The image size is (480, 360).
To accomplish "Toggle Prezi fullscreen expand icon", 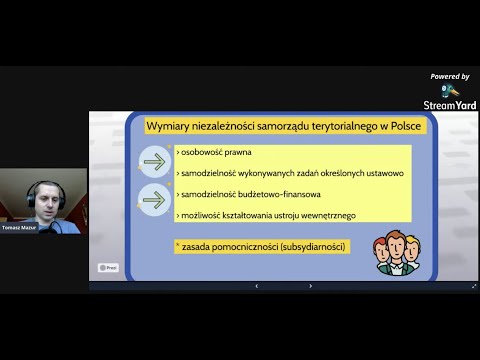I will click(474, 286).
